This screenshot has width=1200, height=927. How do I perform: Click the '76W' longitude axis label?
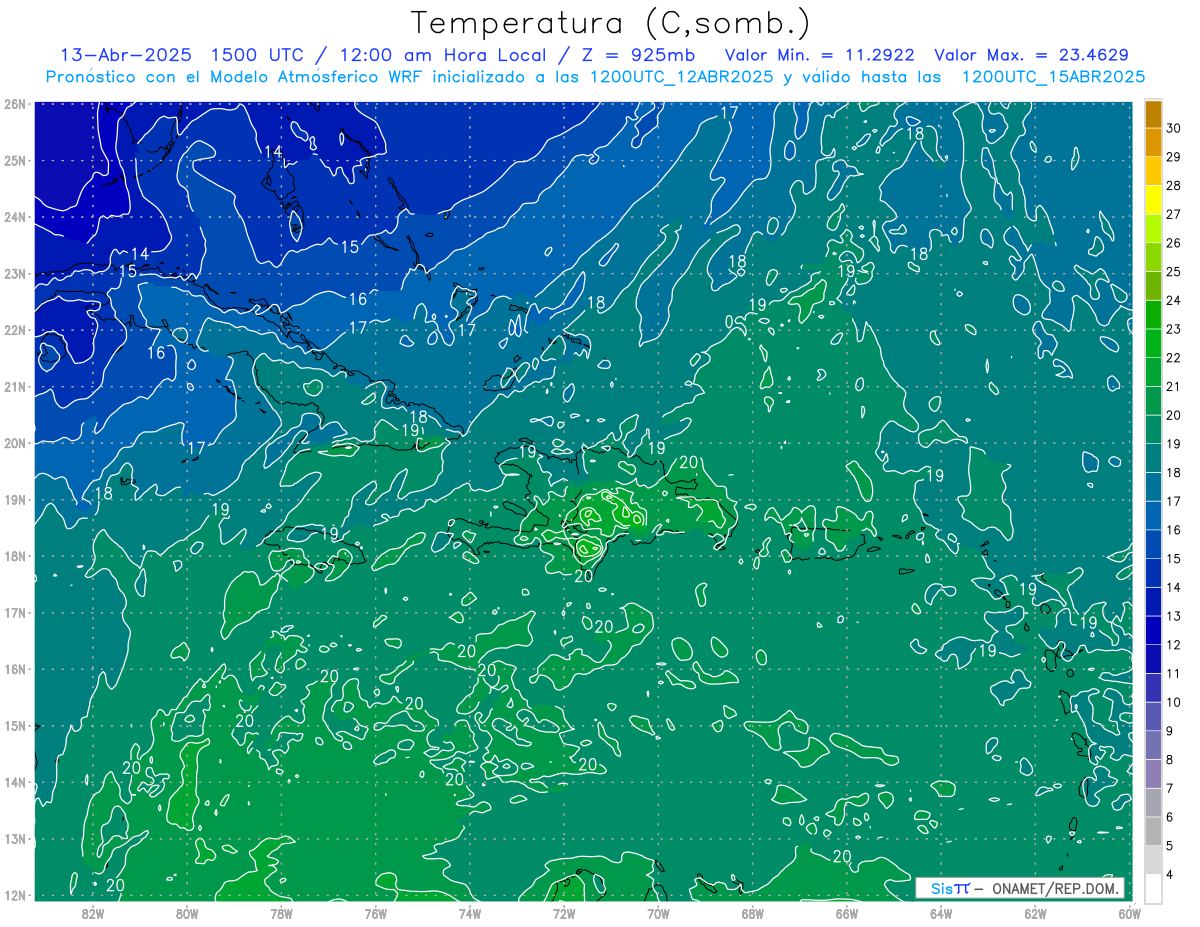click(375, 912)
